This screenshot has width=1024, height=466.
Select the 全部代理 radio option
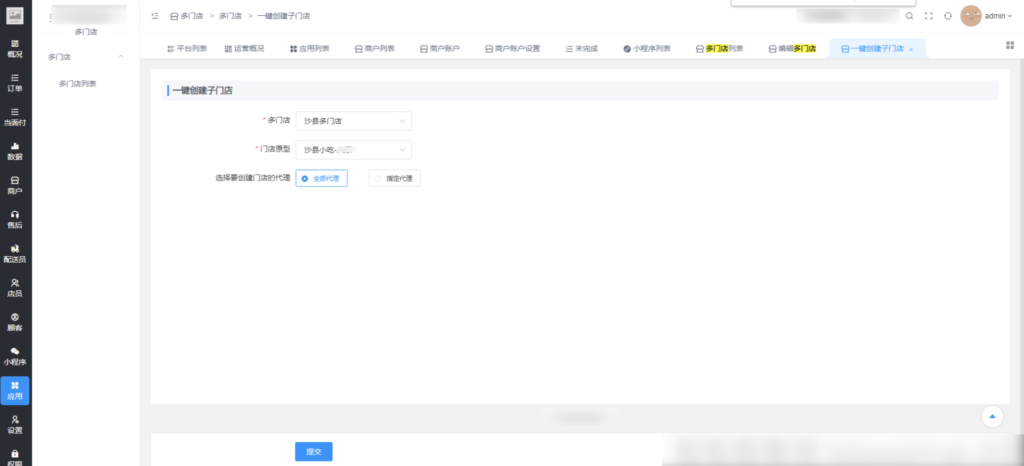pyautogui.click(x=321, y=178)
